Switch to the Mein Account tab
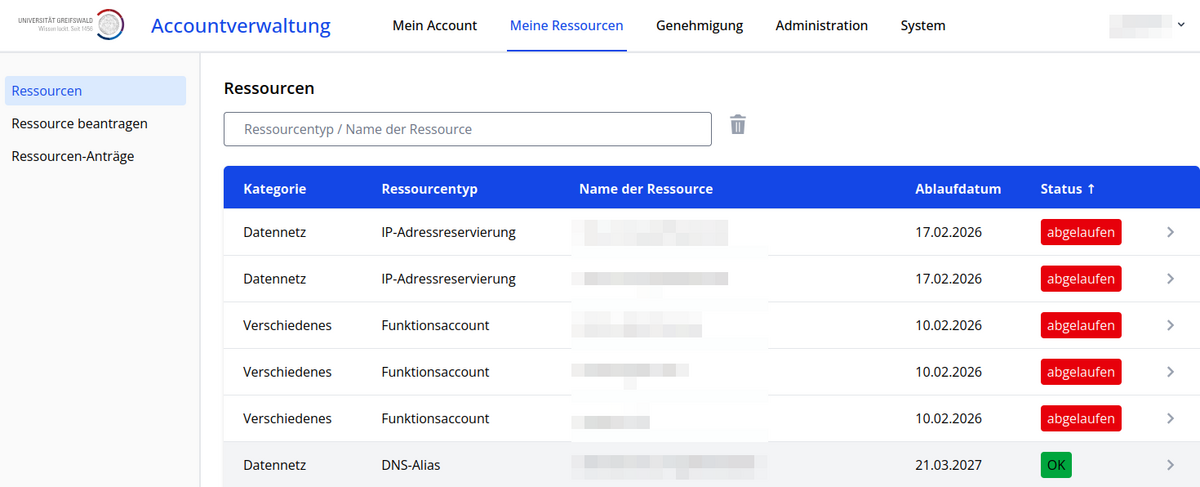This screenshot has width=1200, height=487. [434, 26]
